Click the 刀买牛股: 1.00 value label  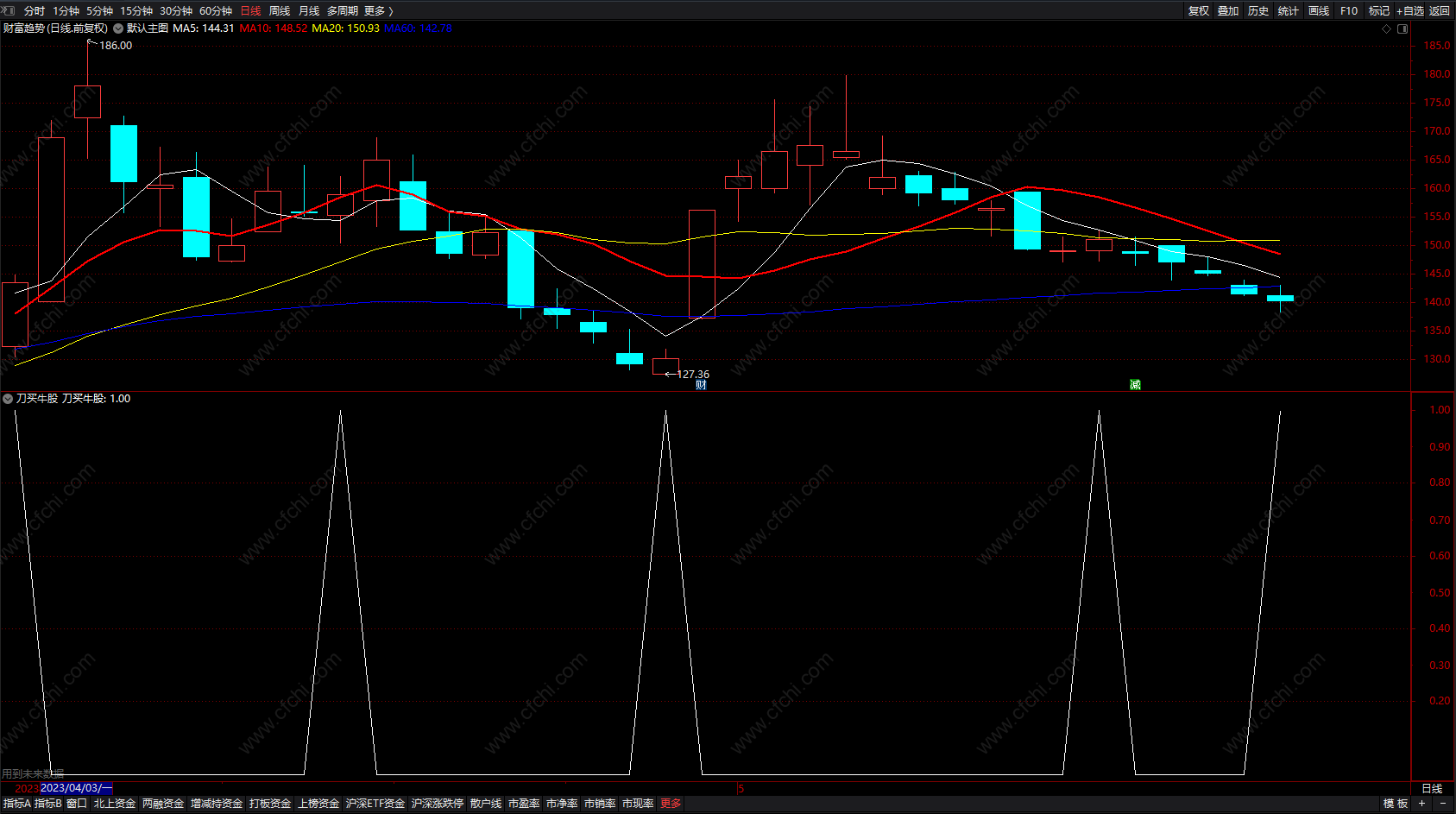[96, 399]
